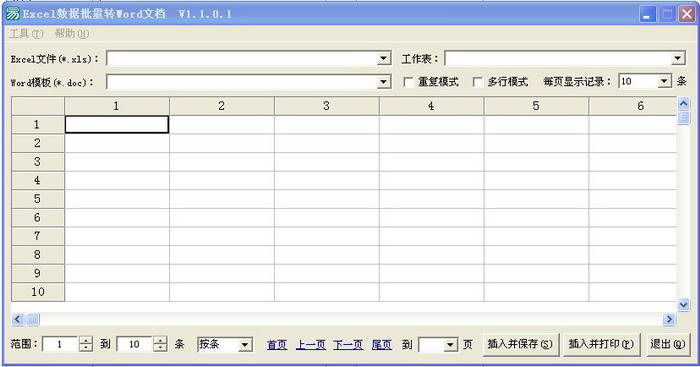Increase the 范围 start value

pyautogui.click(x=86, y=340)
